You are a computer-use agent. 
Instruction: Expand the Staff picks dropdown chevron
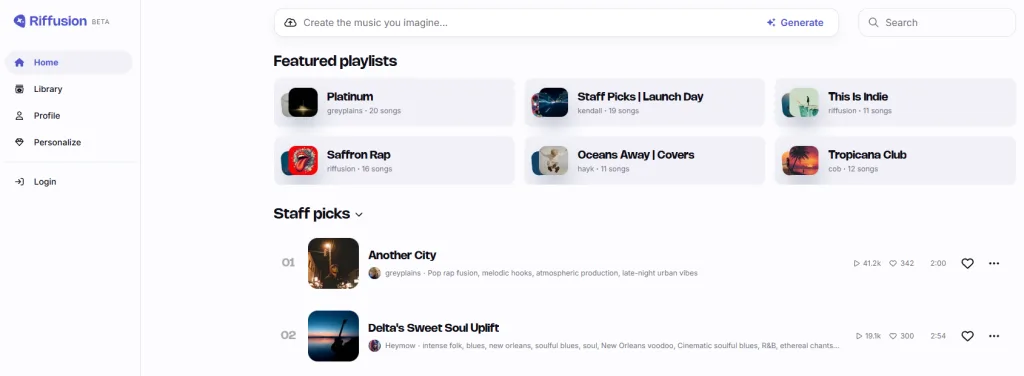click(359, 215)
